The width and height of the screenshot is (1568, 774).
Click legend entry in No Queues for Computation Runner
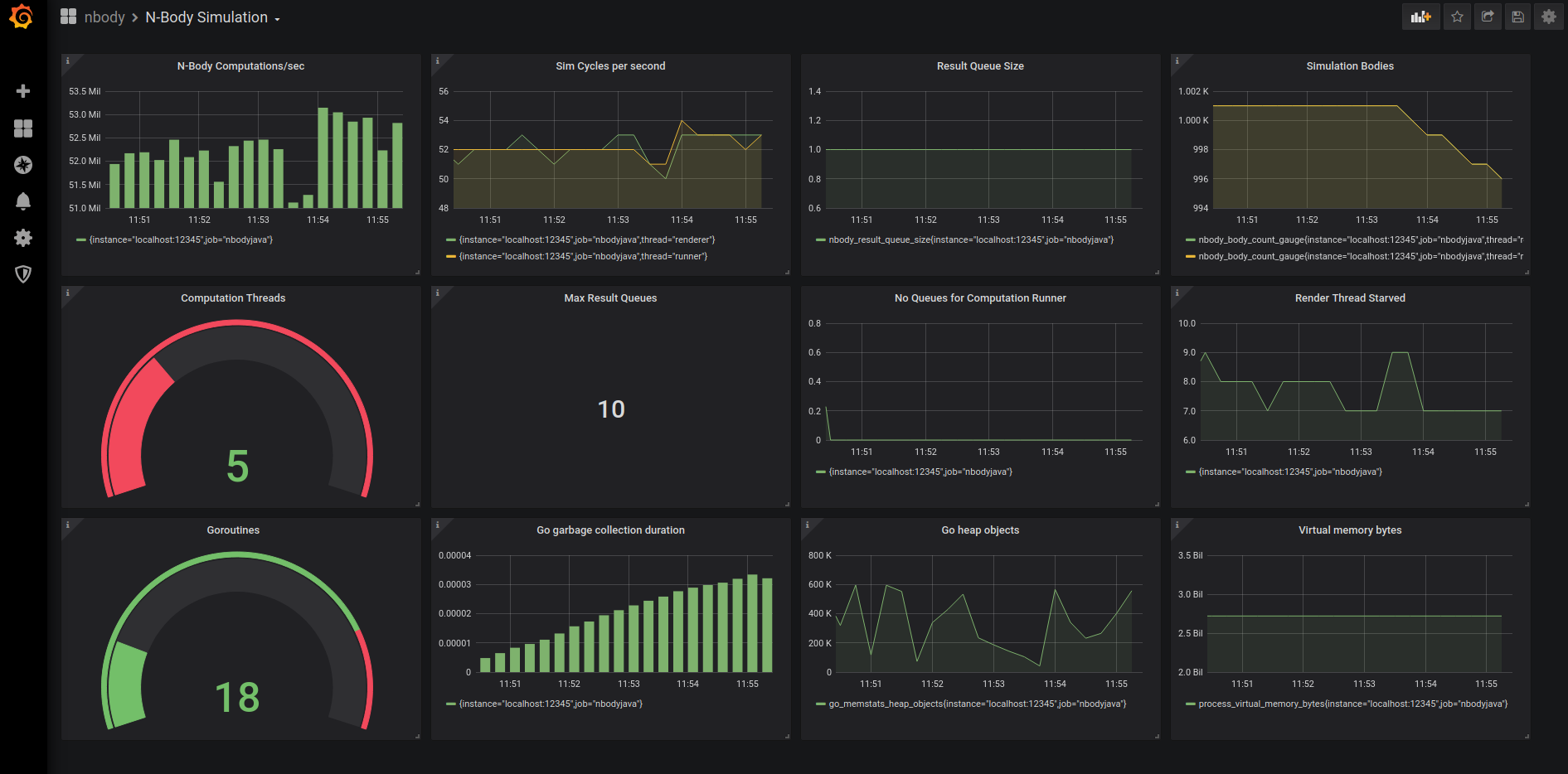[920, 472]
